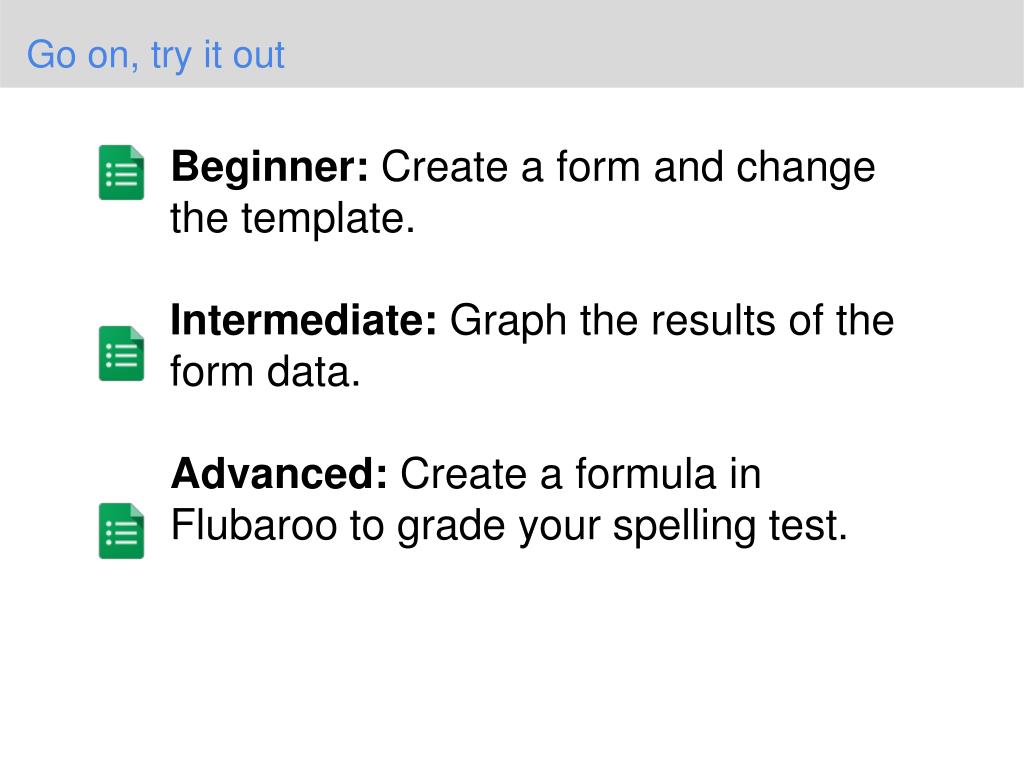
Task: Click the Google Forms icon beside Intermediate
Action: tap(121, 353)
